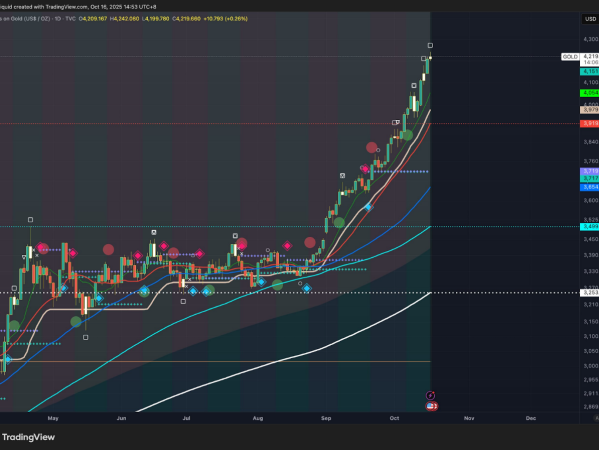The height and width of the screenshot is (450, 599).
Task: Click the GOLD symbol price label
Action: (570, 57)
